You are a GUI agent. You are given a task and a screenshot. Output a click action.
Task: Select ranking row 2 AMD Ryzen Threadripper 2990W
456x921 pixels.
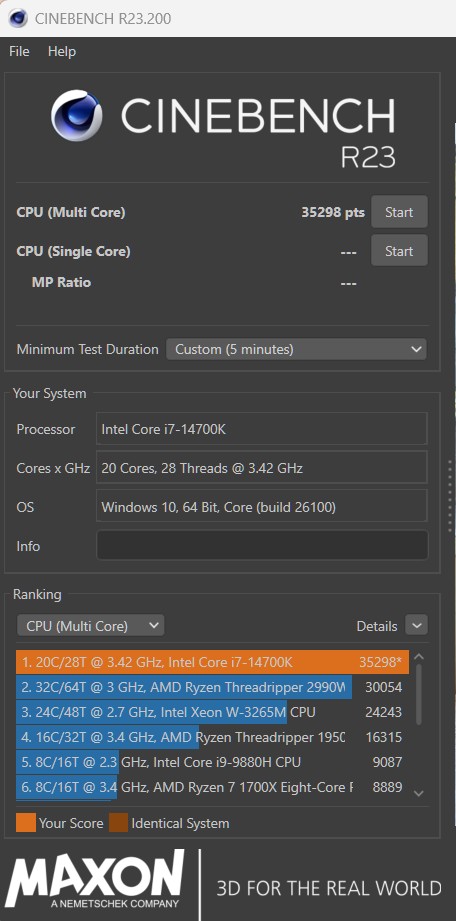[x=212, y=687]
